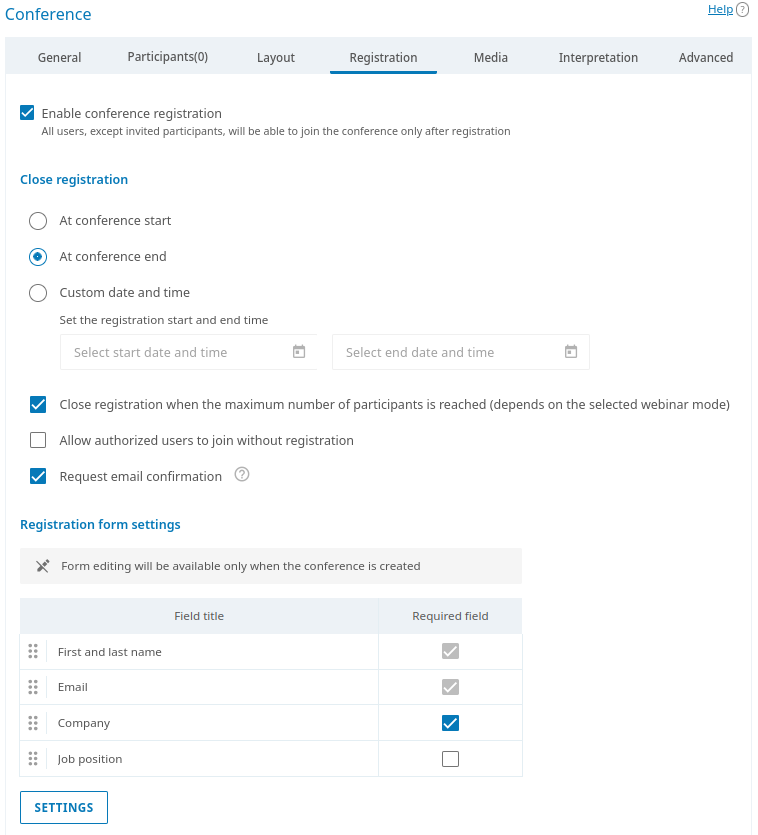Switch to the Media tab

pos(490,57)
